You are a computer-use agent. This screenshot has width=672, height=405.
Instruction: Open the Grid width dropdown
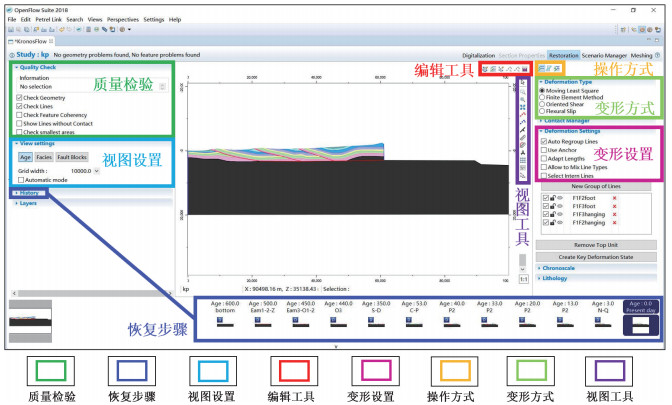(96, 171)
